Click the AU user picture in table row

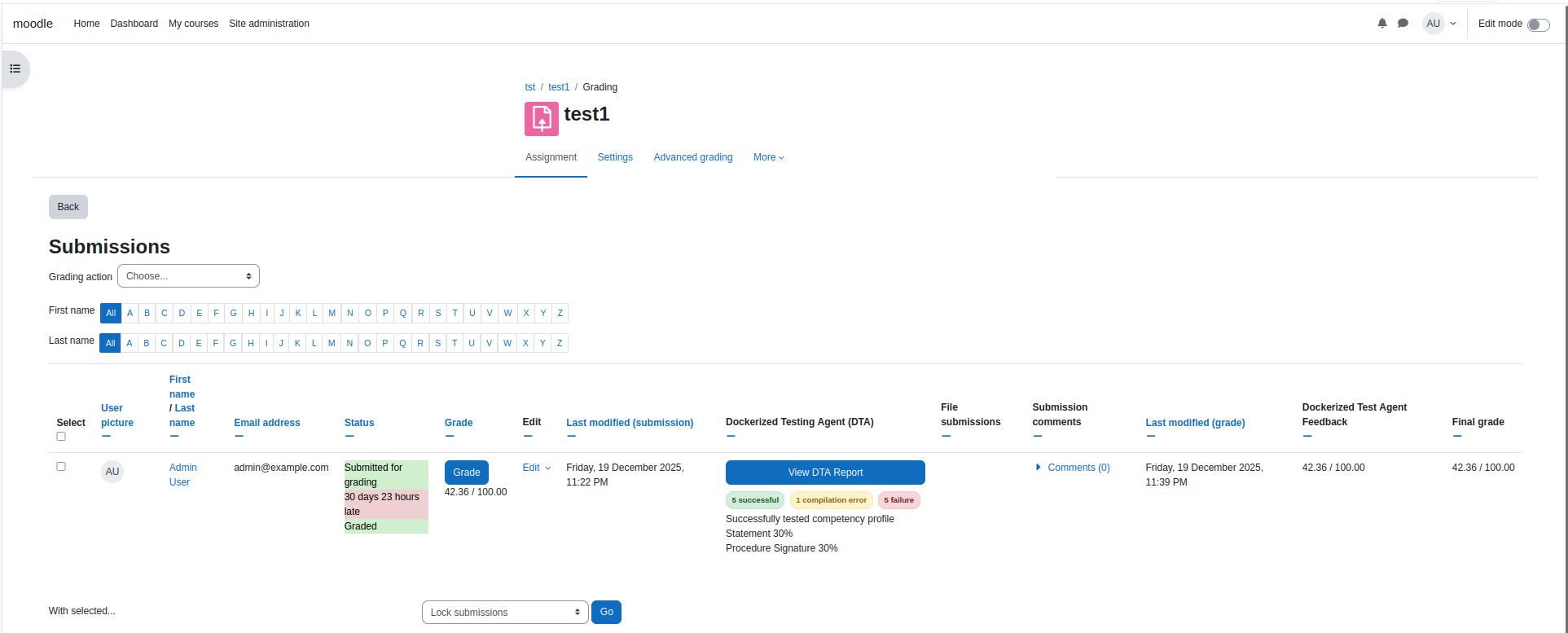112,472
